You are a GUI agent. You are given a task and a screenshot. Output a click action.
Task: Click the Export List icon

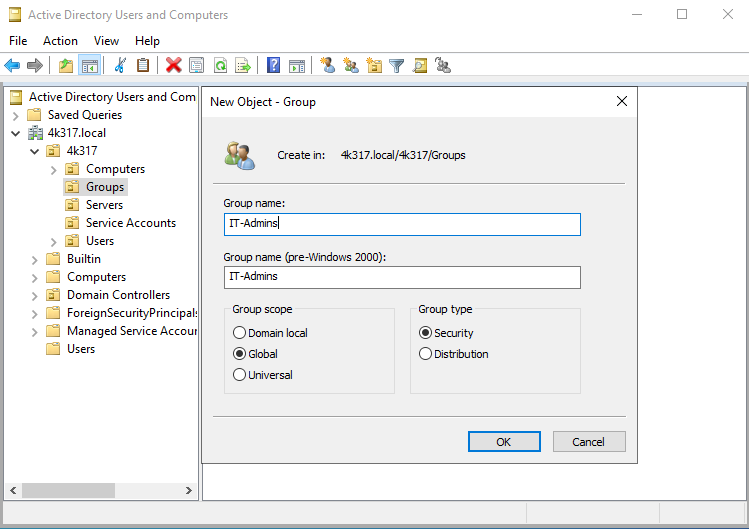coord(243,65)
